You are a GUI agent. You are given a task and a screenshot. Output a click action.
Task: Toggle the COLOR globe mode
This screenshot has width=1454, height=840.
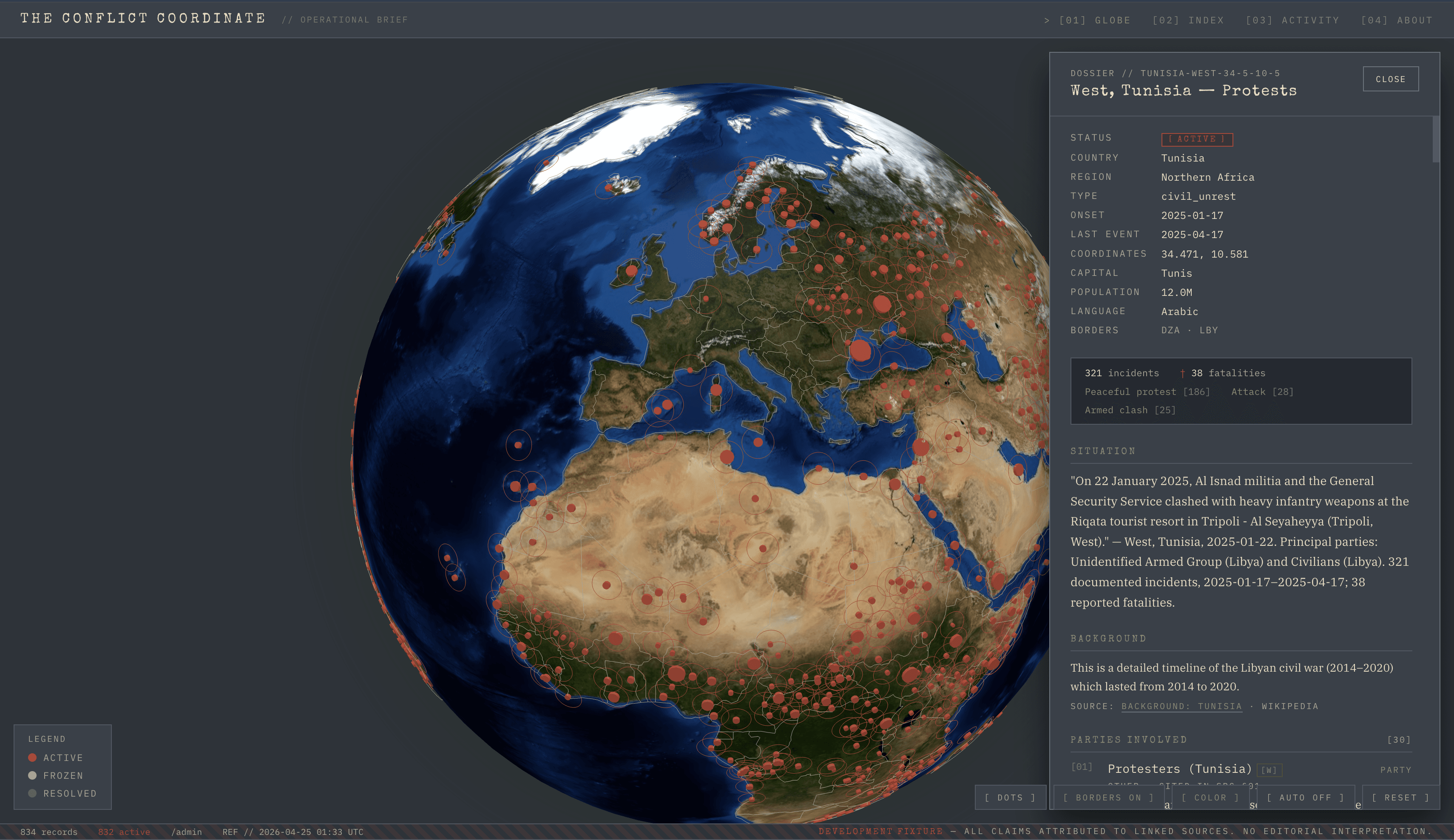click(x=1210, y=797)
